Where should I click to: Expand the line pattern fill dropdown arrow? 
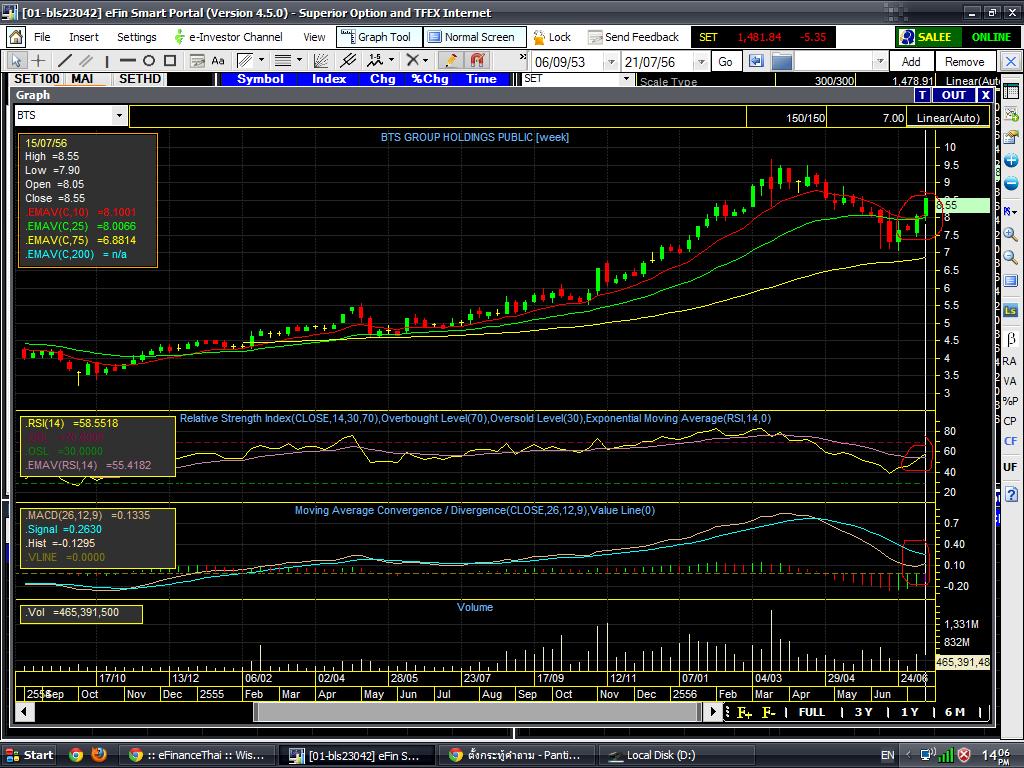[261, 61]
